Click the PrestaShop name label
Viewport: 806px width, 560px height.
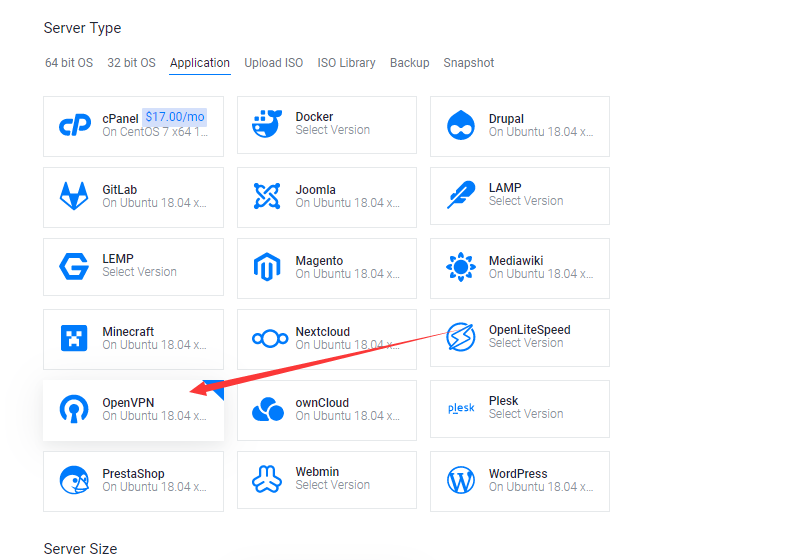[133, 474]
